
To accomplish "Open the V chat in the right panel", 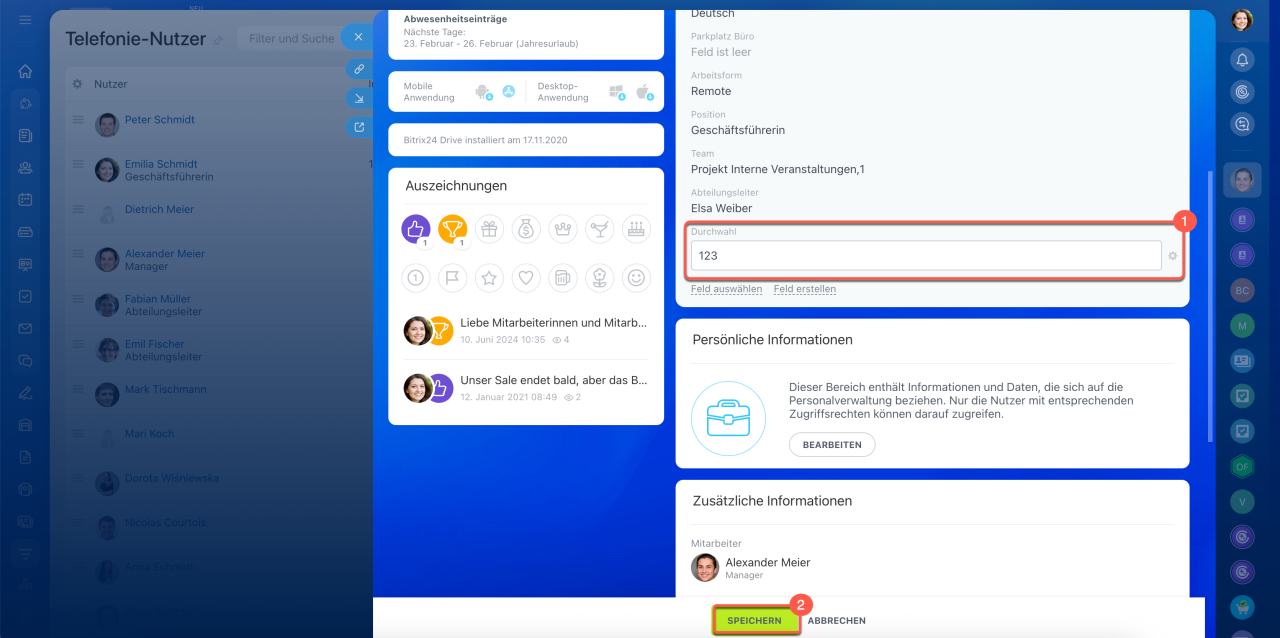I will click(1242, 501).
